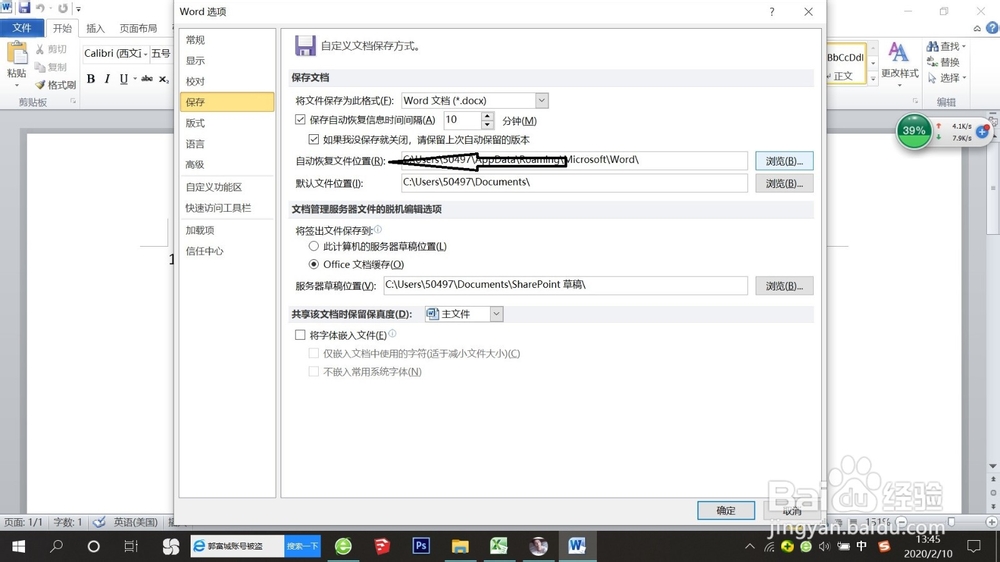Screen dimensions: 1000x562
Task: Open Windows Start menu
Action: [18, 546]
